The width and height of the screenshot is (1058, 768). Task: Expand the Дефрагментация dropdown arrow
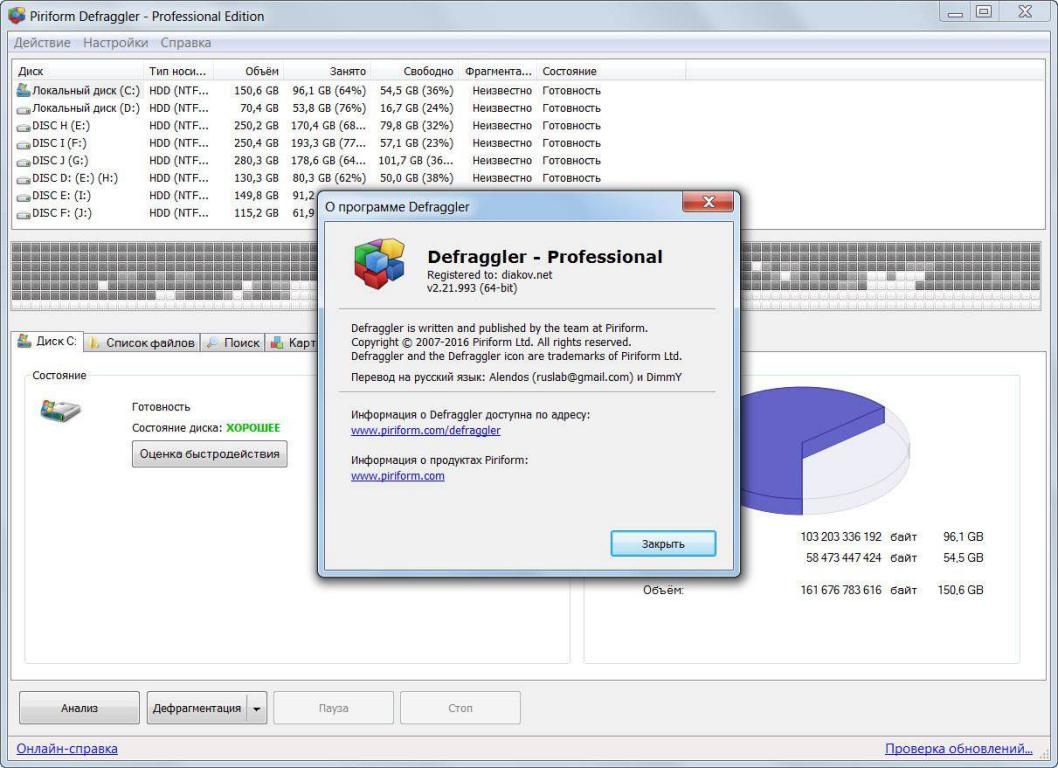coord(256,708)
